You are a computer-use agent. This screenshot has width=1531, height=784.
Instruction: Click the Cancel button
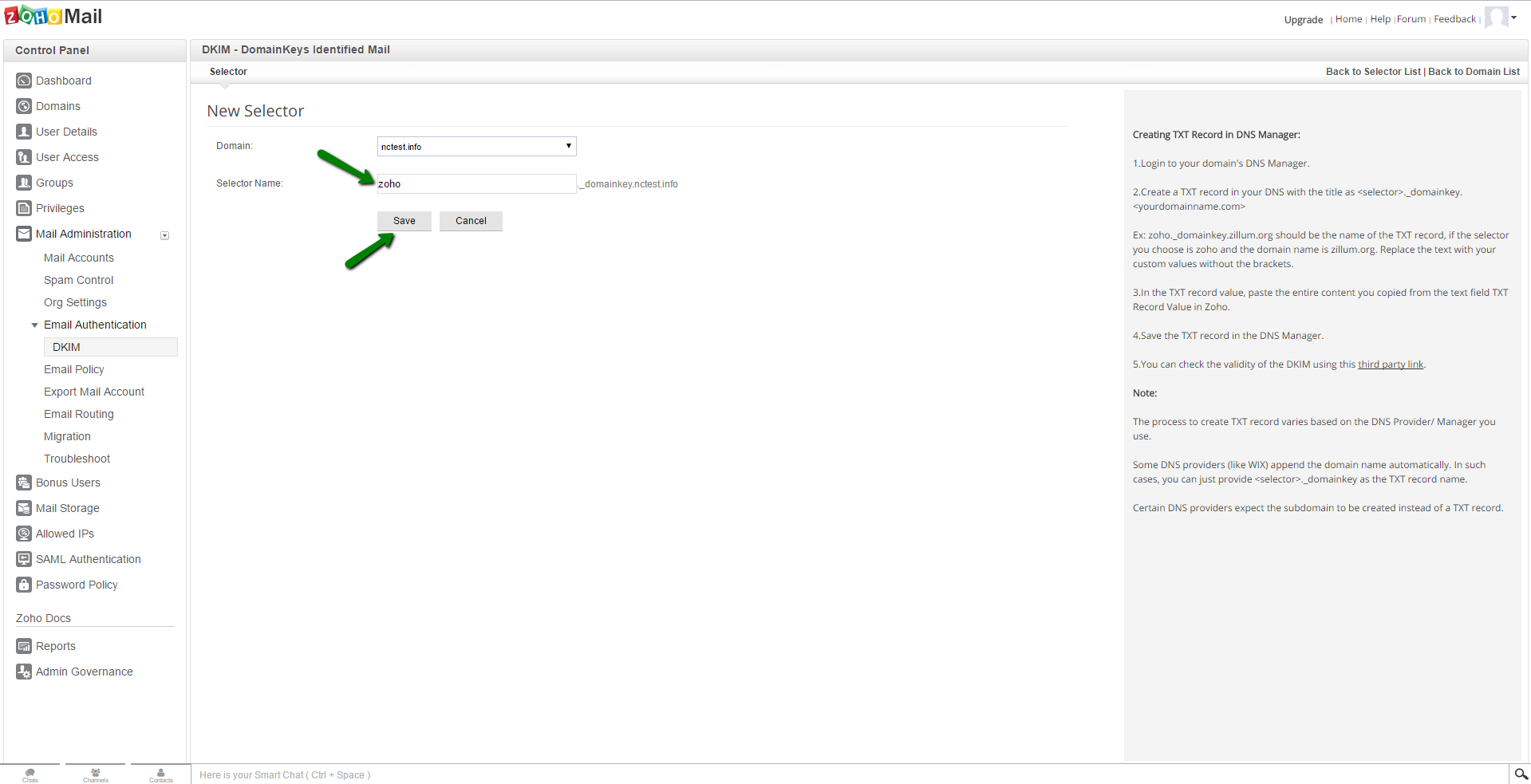coord(471,221)
